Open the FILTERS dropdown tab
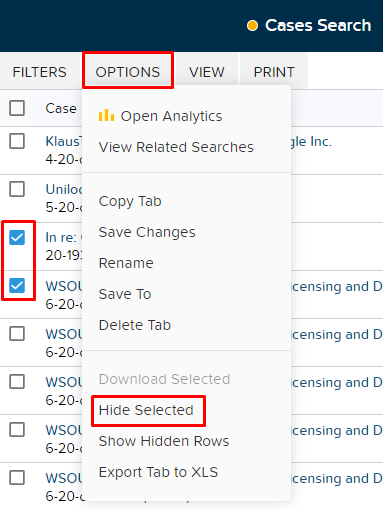The height and width of the screenshot is (510, 383). pyautogui.click(x=40, y=72)
